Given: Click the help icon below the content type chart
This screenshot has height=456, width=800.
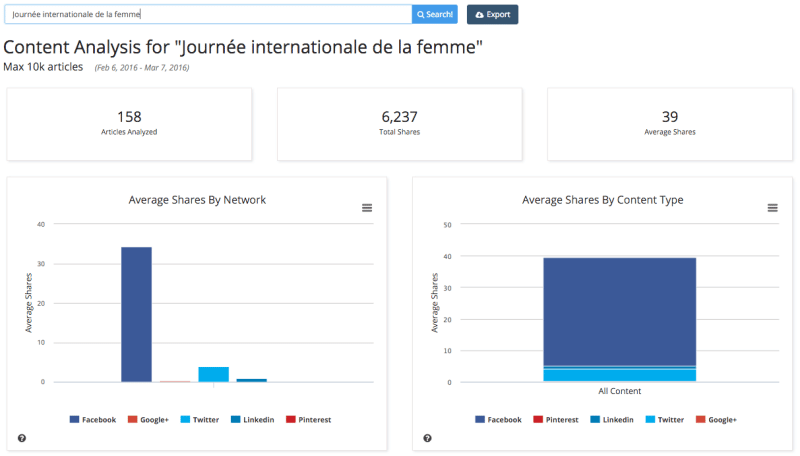Looking at the screenshot, I should tap(428, 438).
